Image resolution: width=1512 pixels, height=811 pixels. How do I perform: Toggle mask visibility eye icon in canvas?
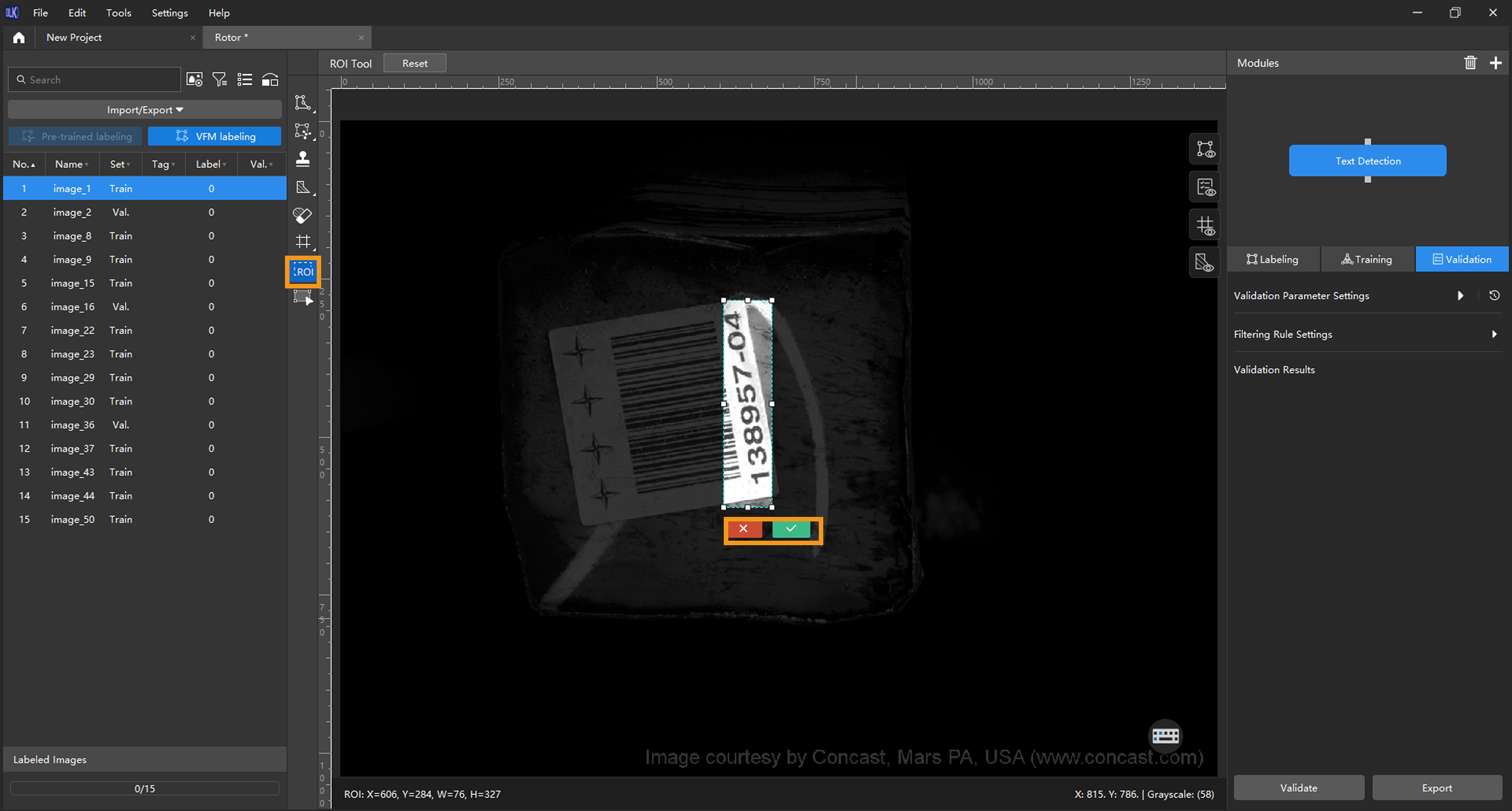tap(1205, 262)
